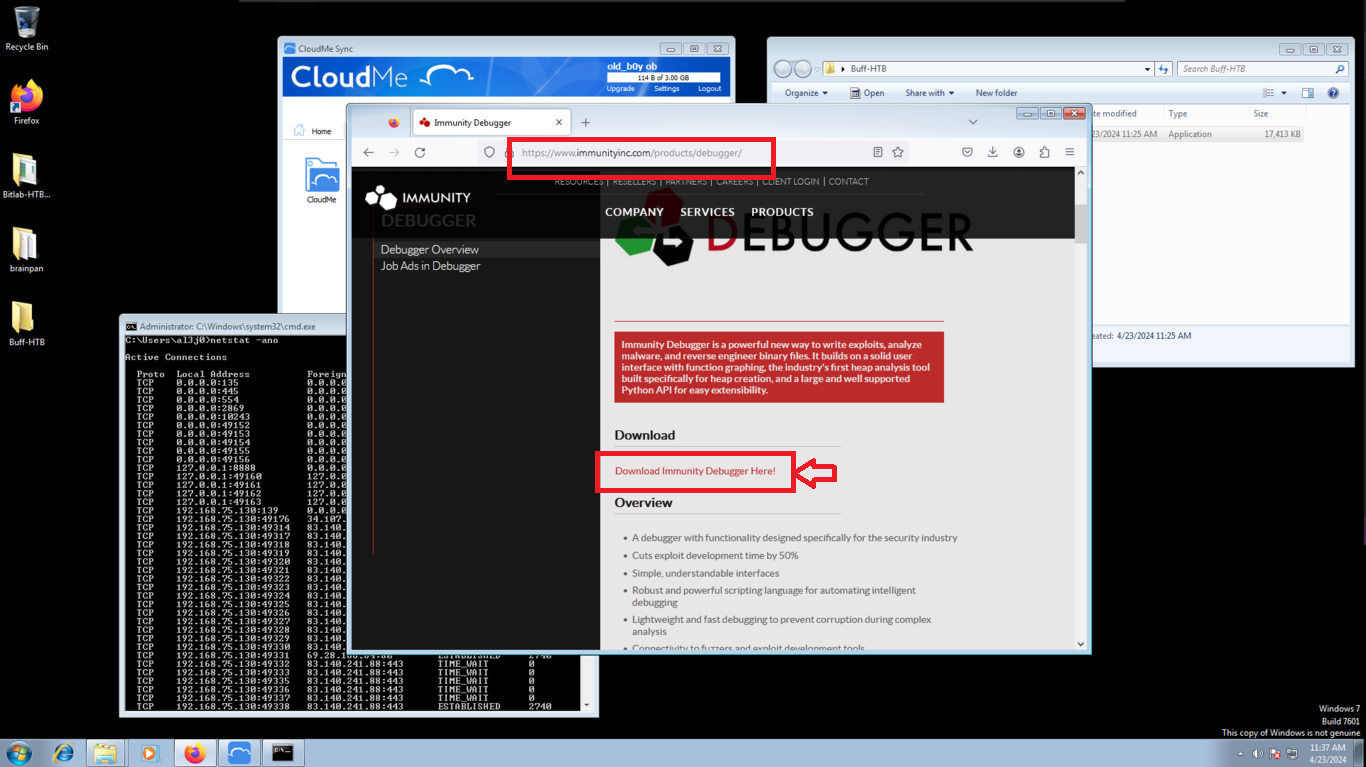The width and height of the screenshot is (1366, 767).
Task: Open the SERVICES navigation menu
Action: pyautogui.click(x=707, y=212)
